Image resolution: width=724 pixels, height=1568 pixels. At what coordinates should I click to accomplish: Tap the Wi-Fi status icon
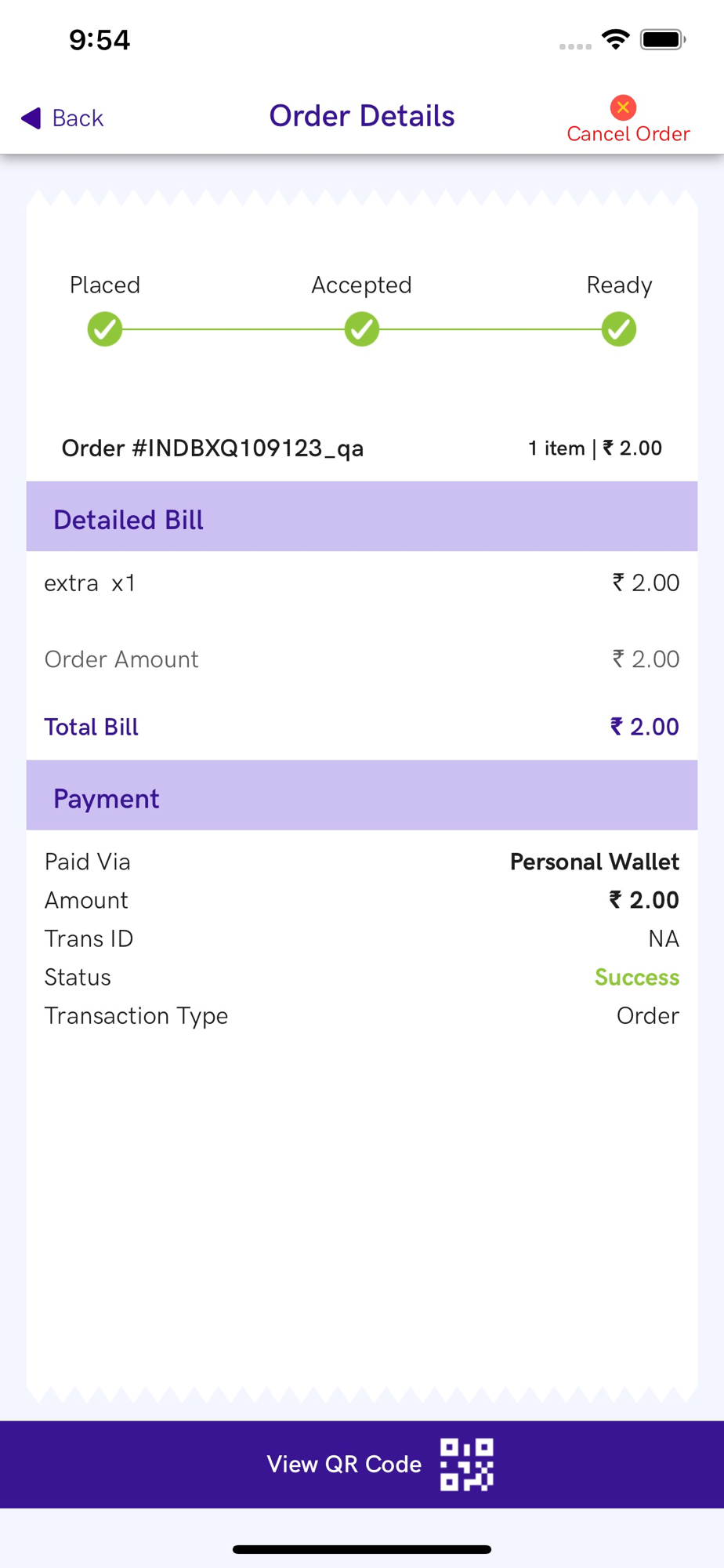tap(616, 39)
